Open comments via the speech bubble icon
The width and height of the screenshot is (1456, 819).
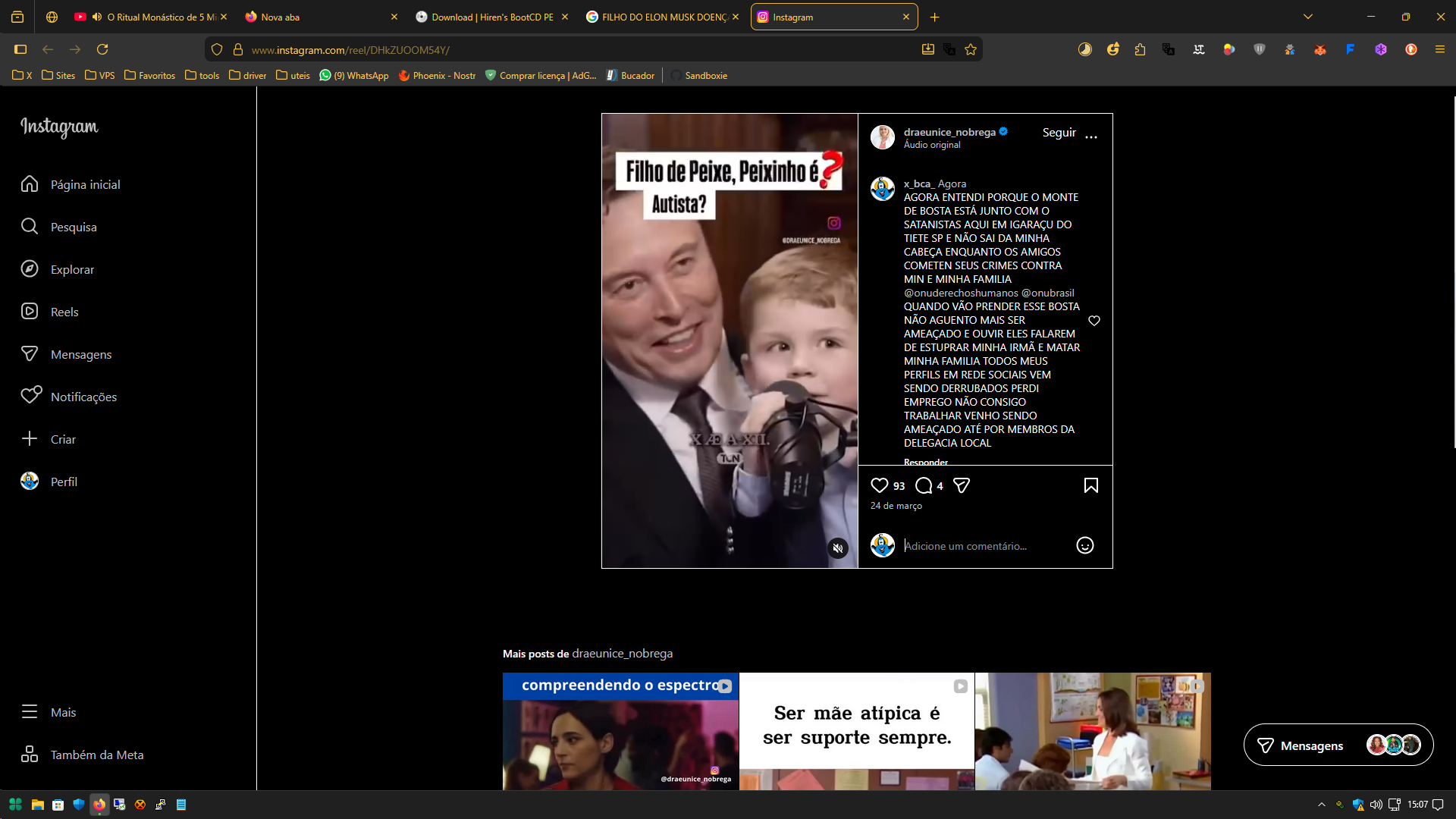924,485
